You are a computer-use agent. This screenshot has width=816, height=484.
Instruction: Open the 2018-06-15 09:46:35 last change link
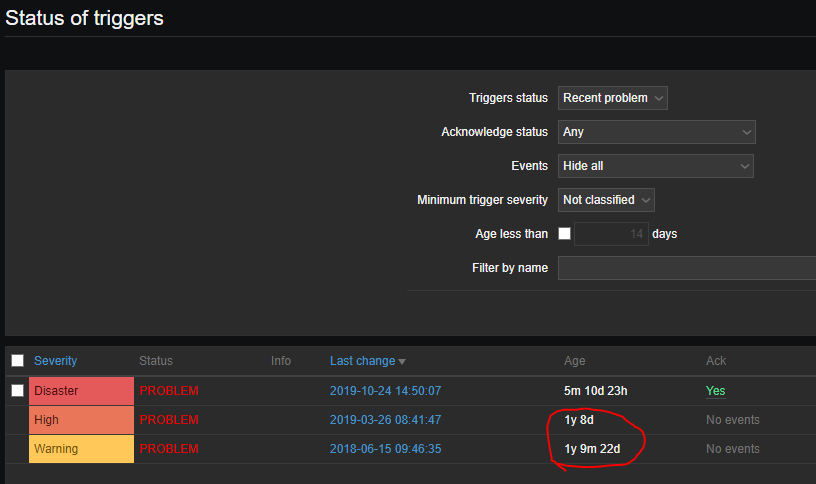pos(386,449)
